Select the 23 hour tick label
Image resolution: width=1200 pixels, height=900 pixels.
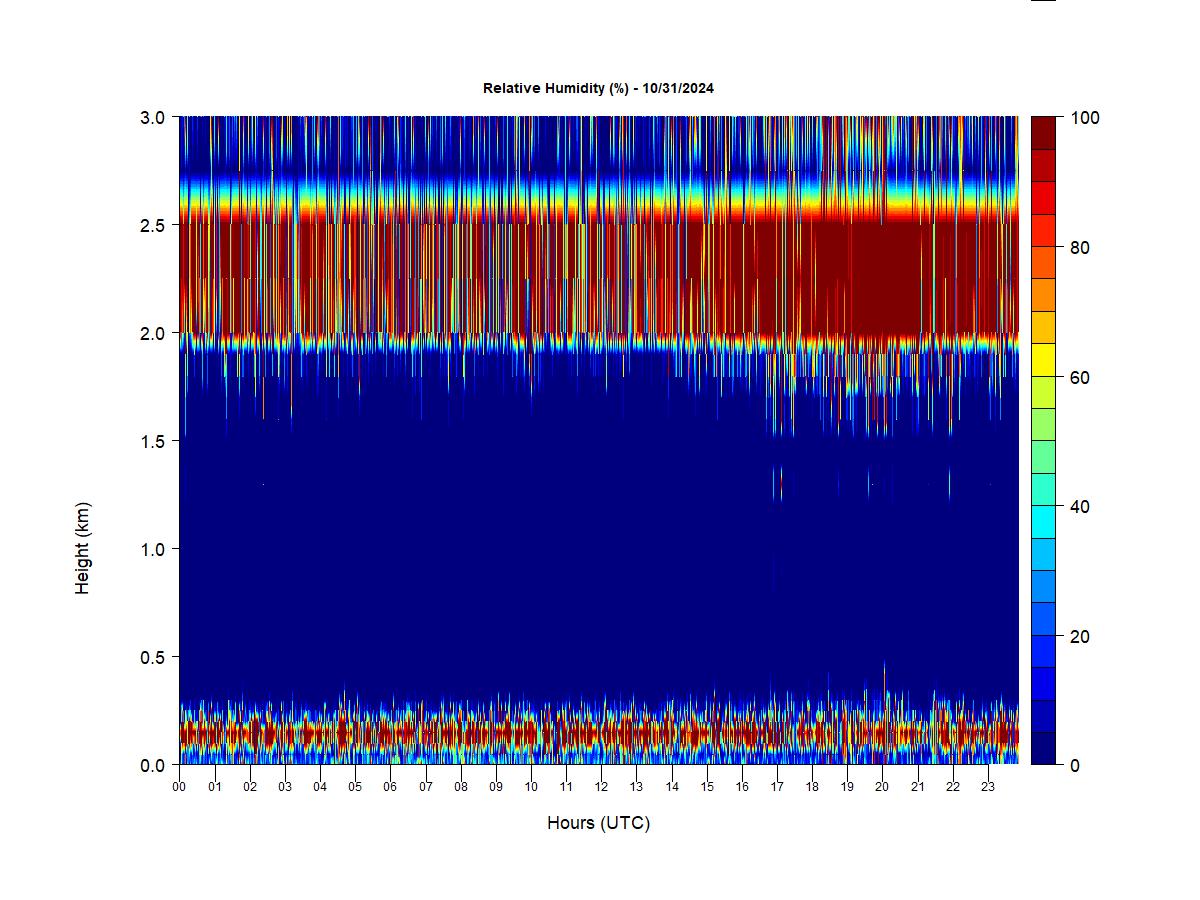click(x=988, y=787)
